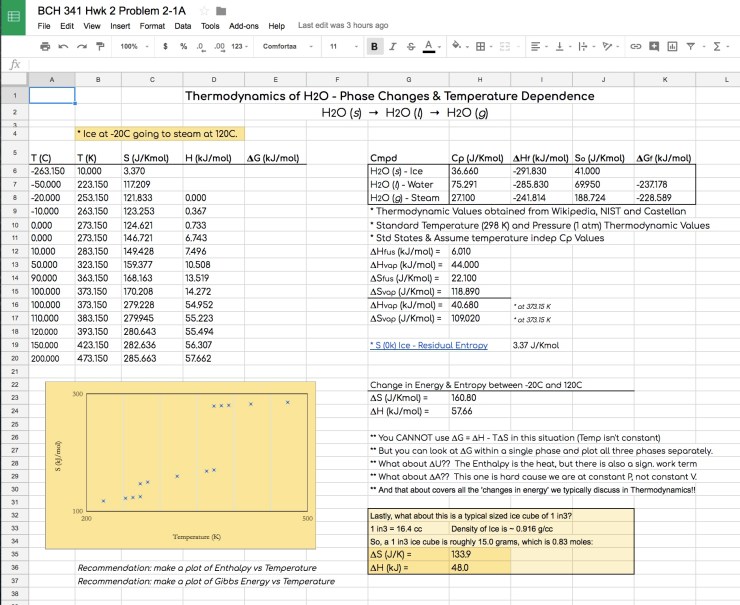The height and width of the screenshot is (605, 740).
Task: Select the 'Ice at -20C going to steam' cell
Action: pyautogui.click(x=160, y=134)
